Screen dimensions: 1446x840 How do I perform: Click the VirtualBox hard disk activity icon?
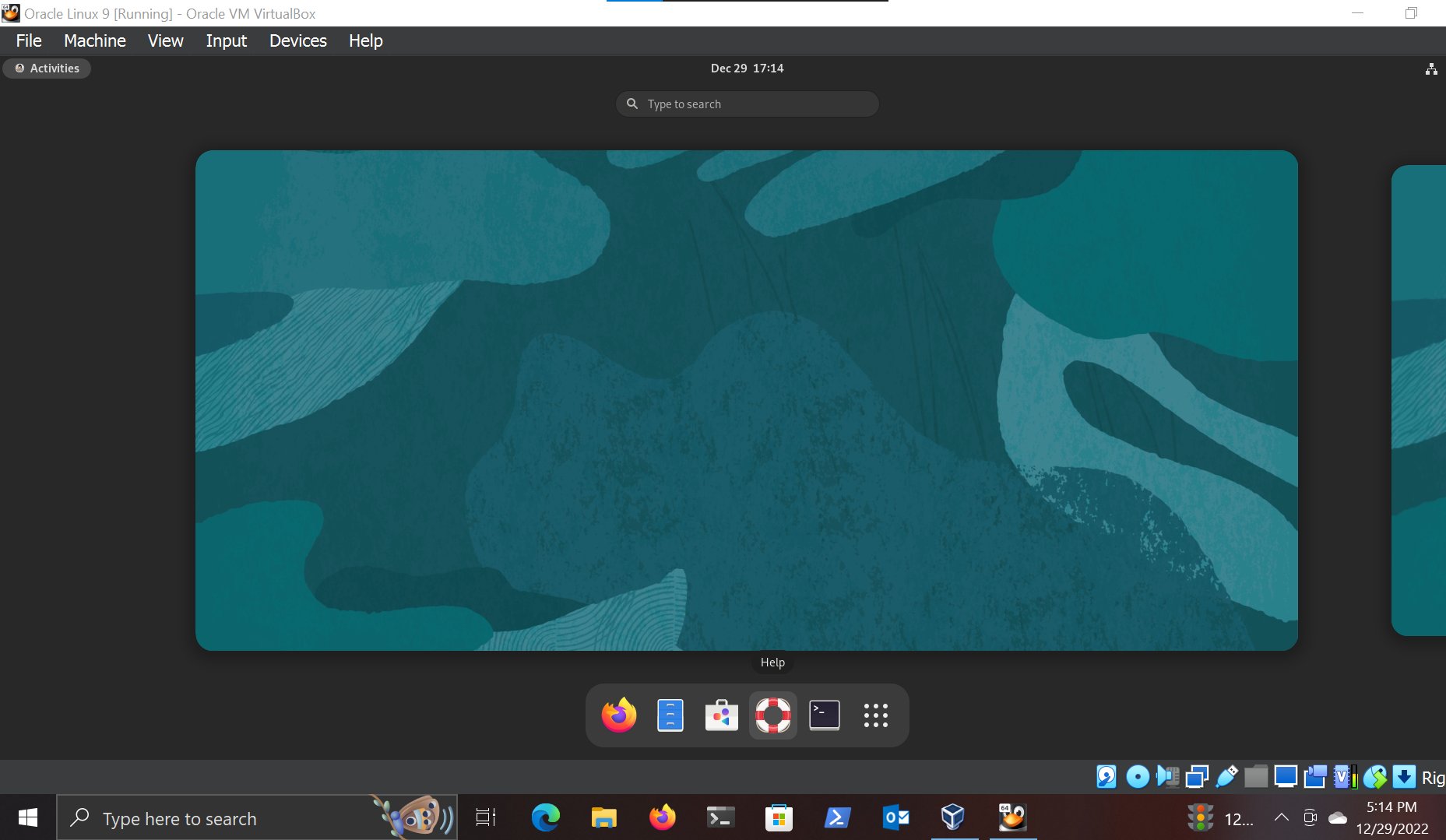(1106, 776)
